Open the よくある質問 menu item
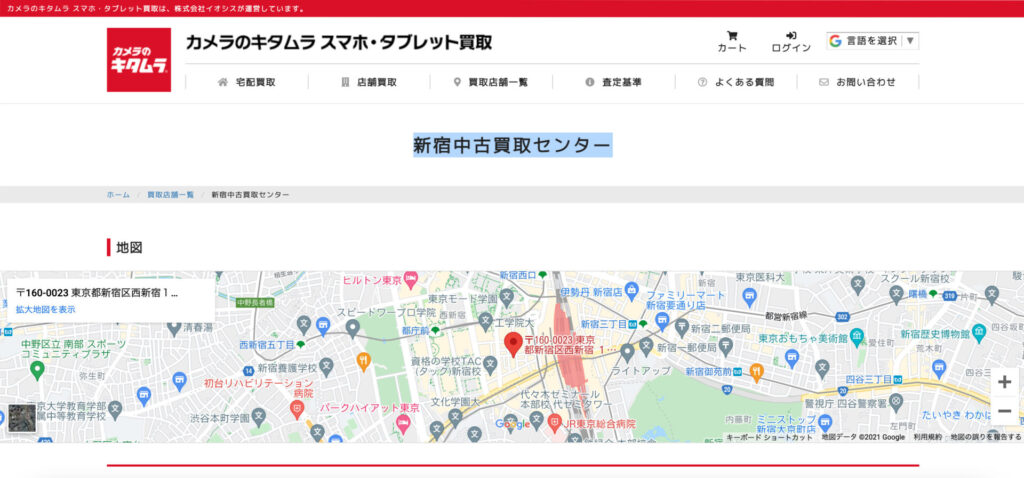The height and width of the screenshot is (478, 1024). 735,82
